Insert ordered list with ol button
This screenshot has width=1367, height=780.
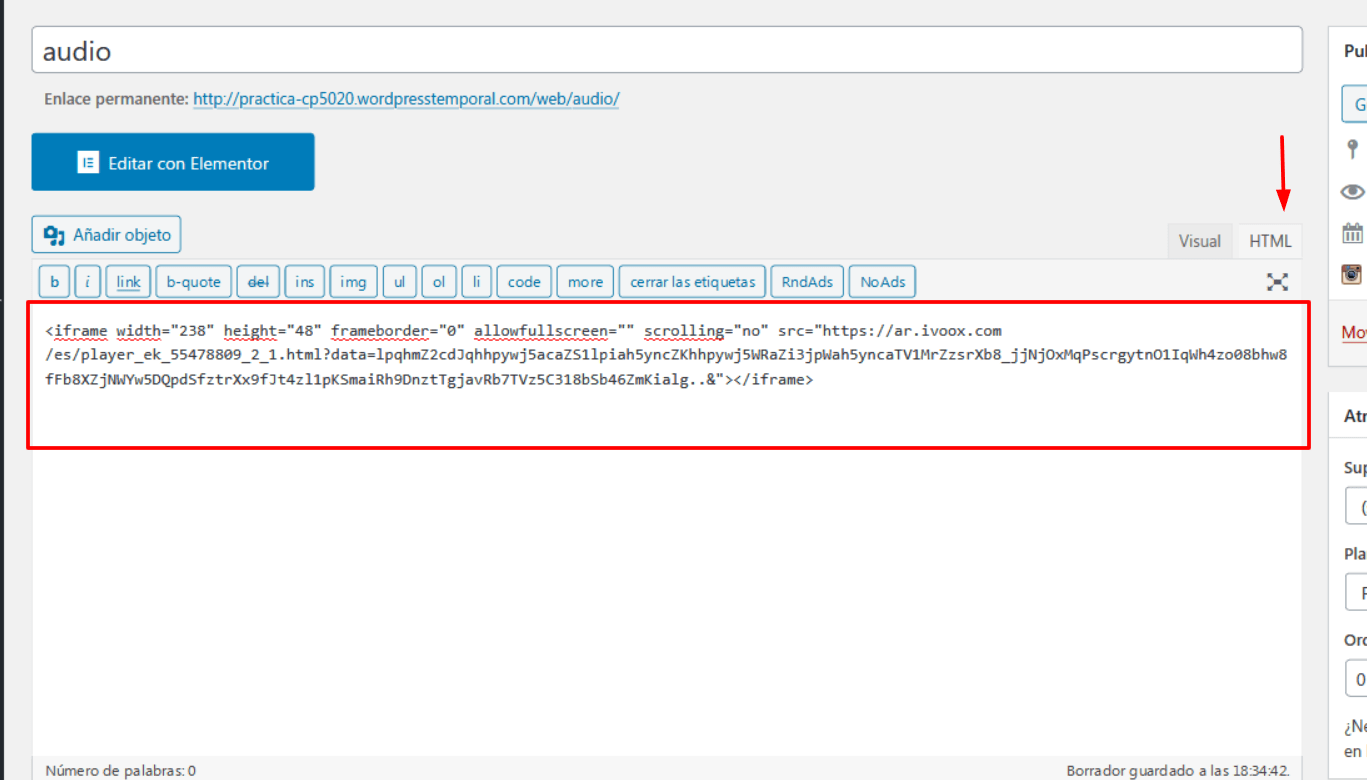439,282
